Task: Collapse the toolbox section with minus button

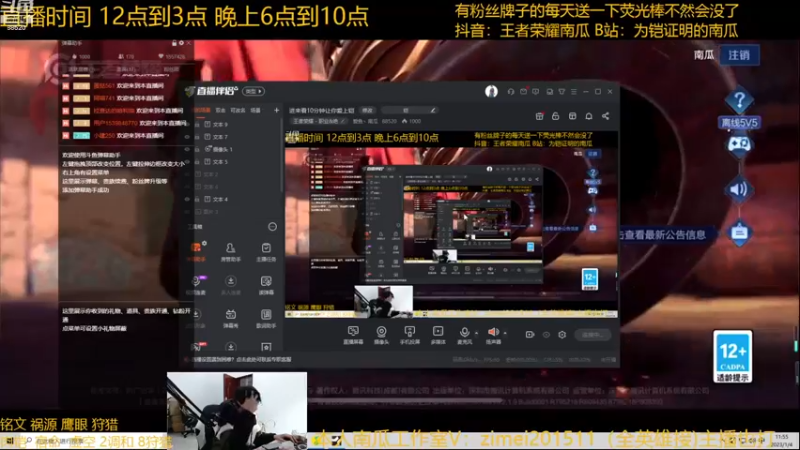Action: (x=272, y=227)
